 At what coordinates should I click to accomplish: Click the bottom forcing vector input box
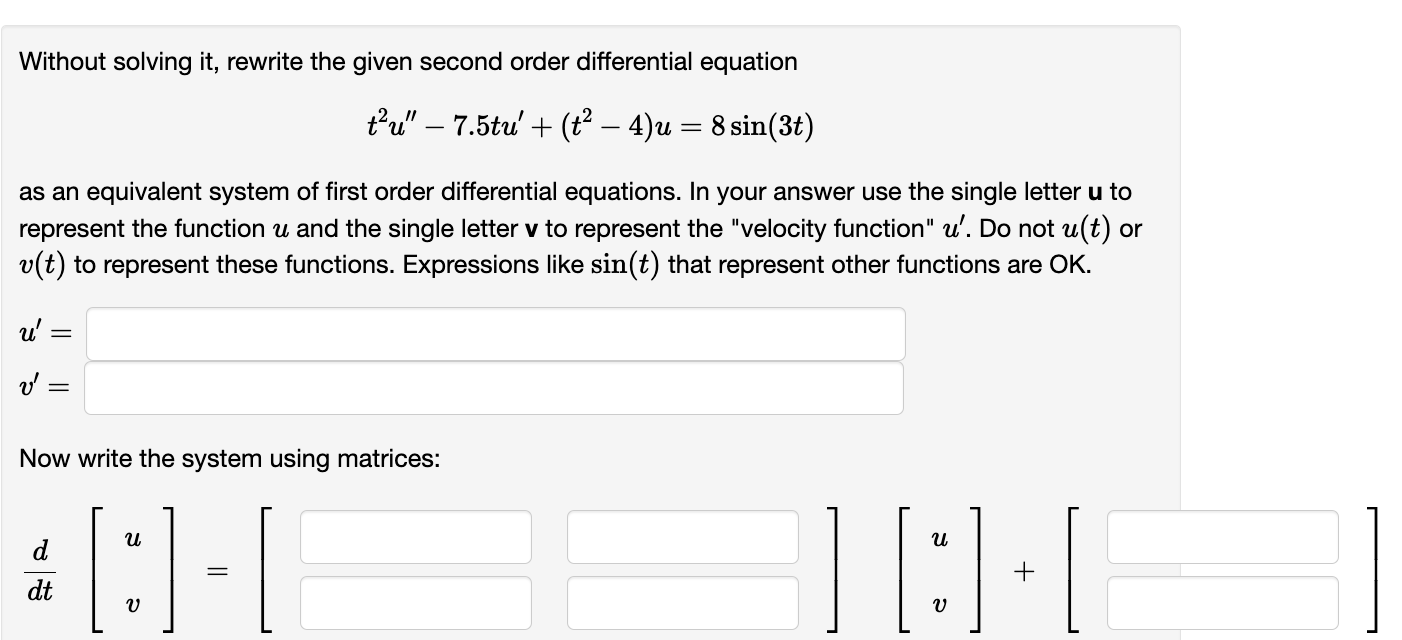1221,602
